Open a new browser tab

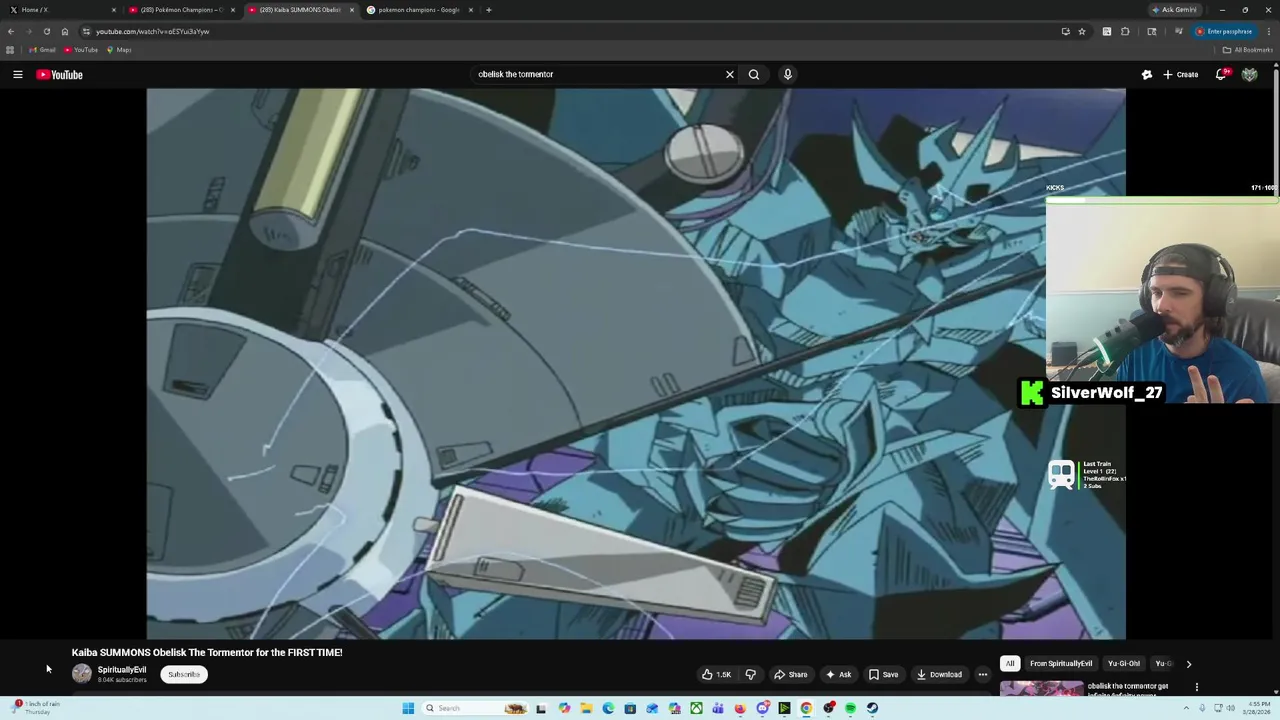pos(488,10)
